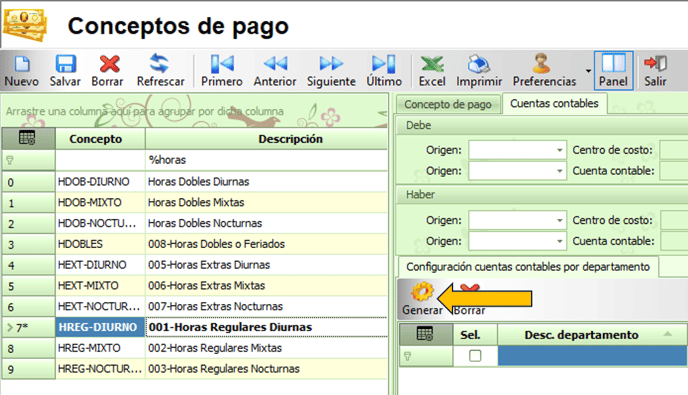
Task: Select HEXT-DIURNO concept cell
Action: (x=100, y=265)
